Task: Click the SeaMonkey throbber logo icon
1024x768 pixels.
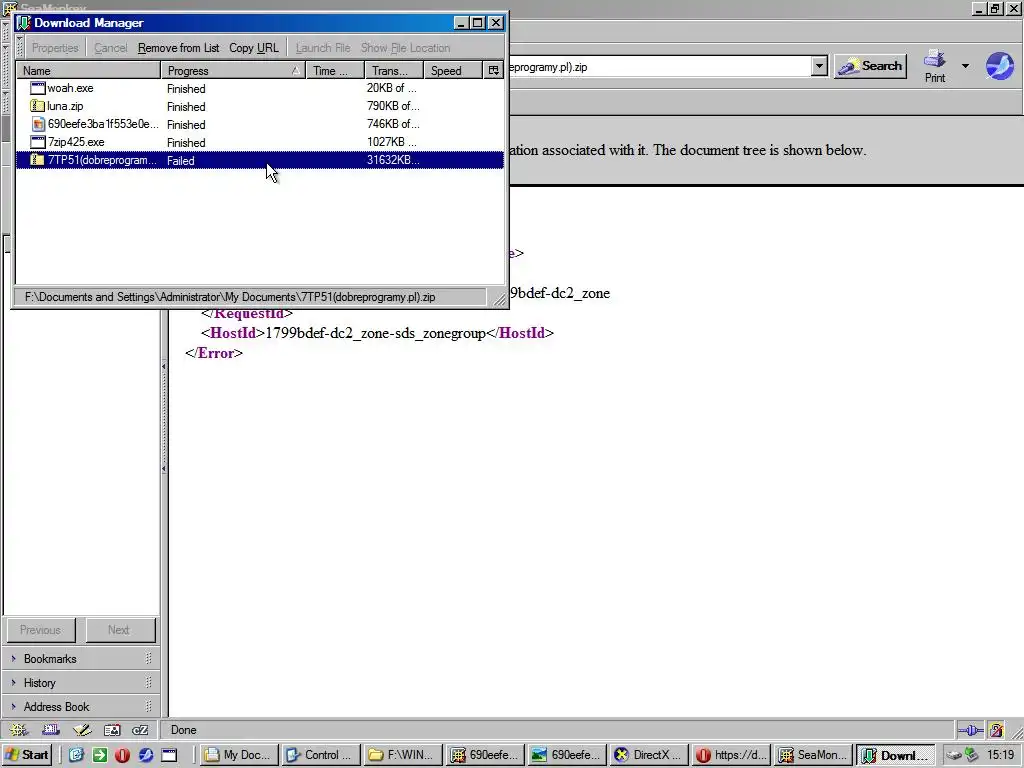Action: click(x=999, y=66)
